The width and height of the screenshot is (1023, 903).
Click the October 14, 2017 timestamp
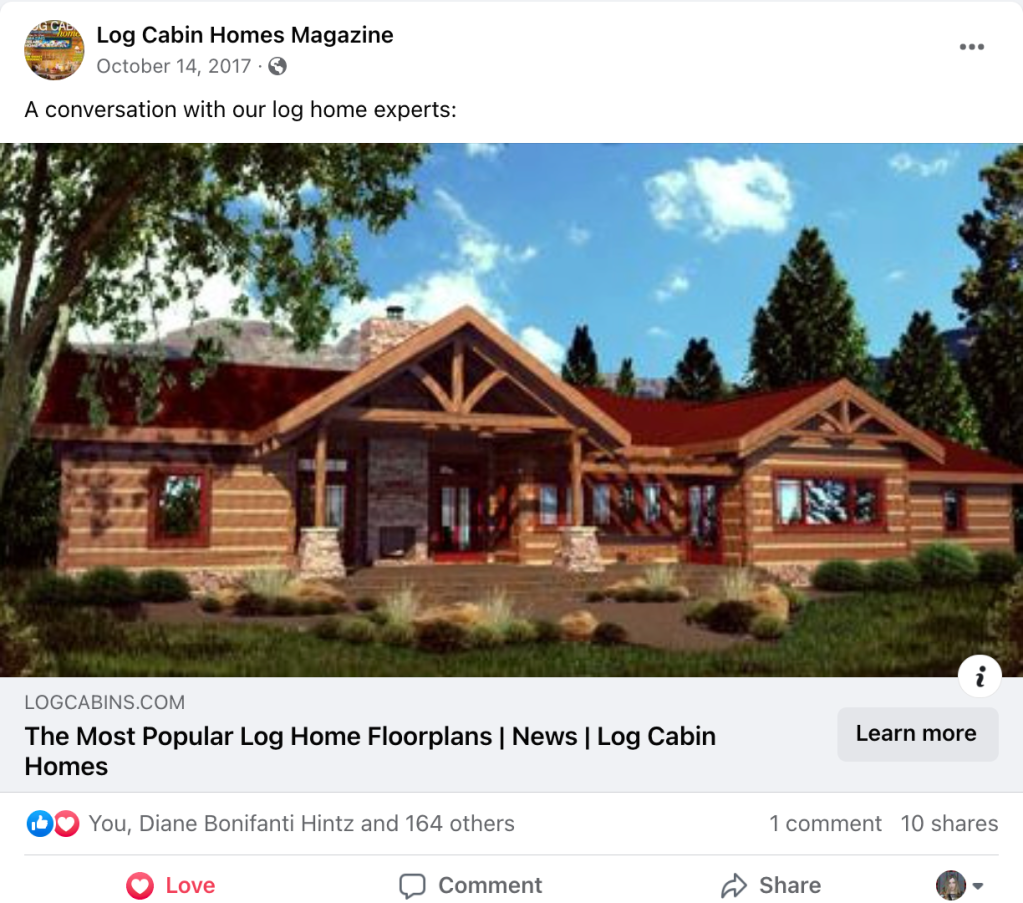pos(174,67)
